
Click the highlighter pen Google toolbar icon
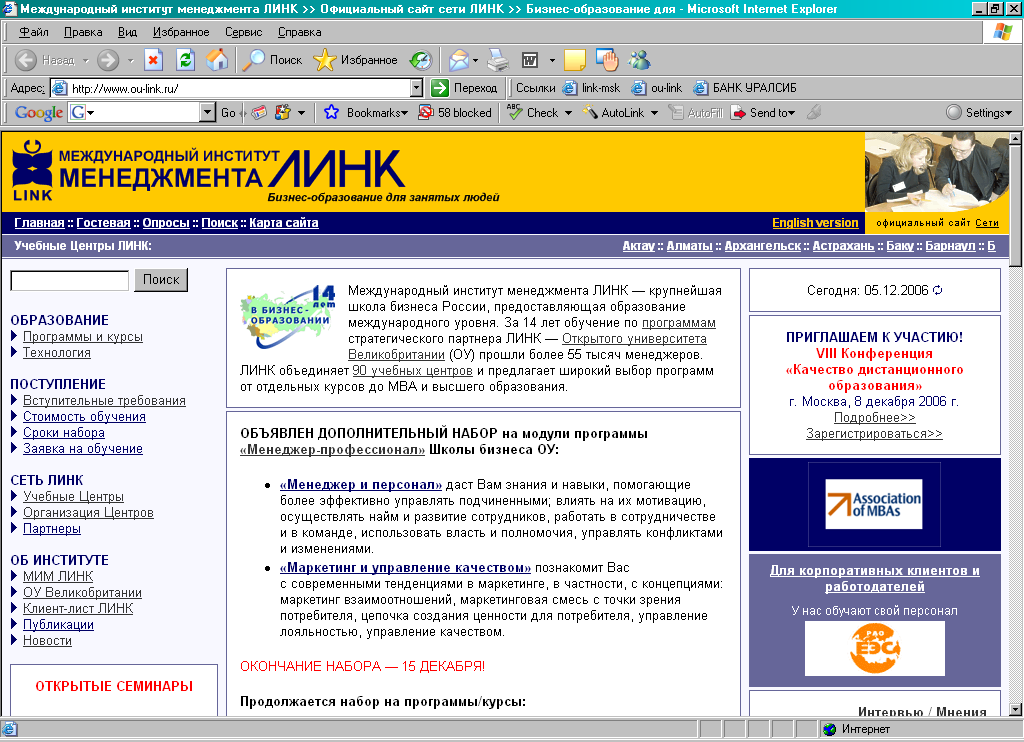814,112
